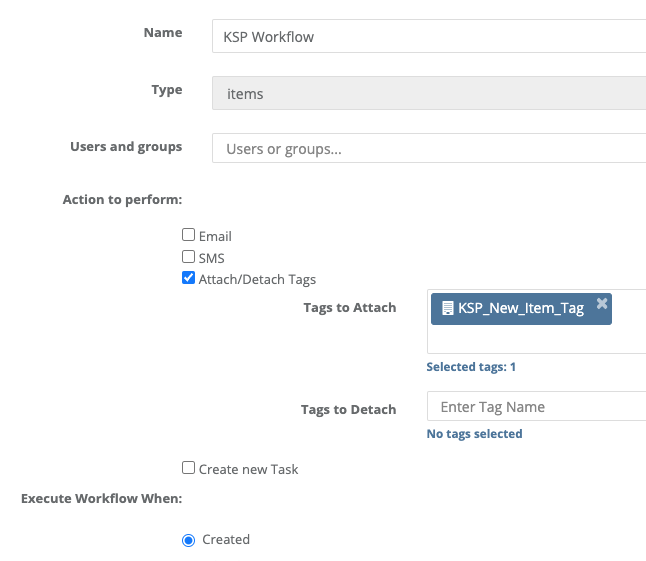The height and width of the screenshot is (561, 646).
Task: Select the Created radio button
Action: click(x=188, y=540)
